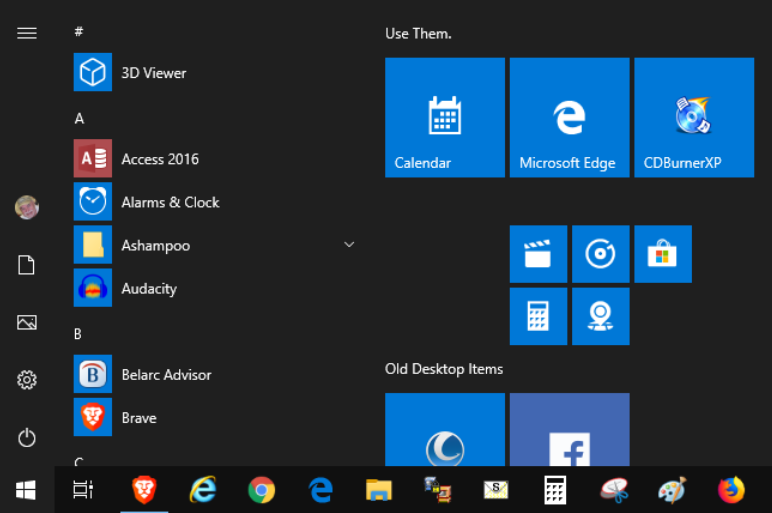Open Calculator on the taskbar
Image resolution: width=772 pixels, height=513 pixels.
pyautogui.click(x=555, y=490)
